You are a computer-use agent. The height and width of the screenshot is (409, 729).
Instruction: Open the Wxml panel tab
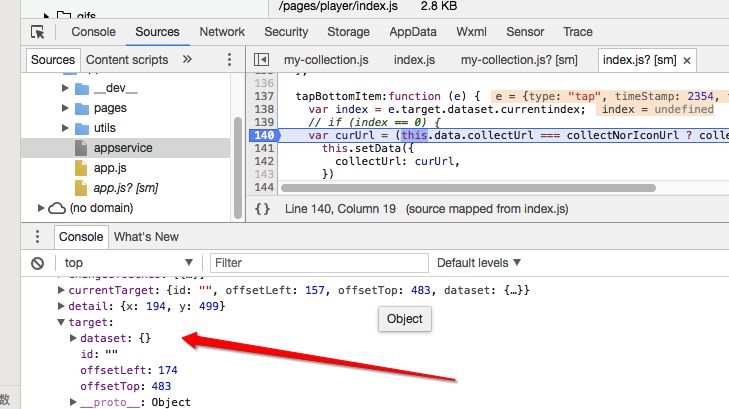point(471,32)
